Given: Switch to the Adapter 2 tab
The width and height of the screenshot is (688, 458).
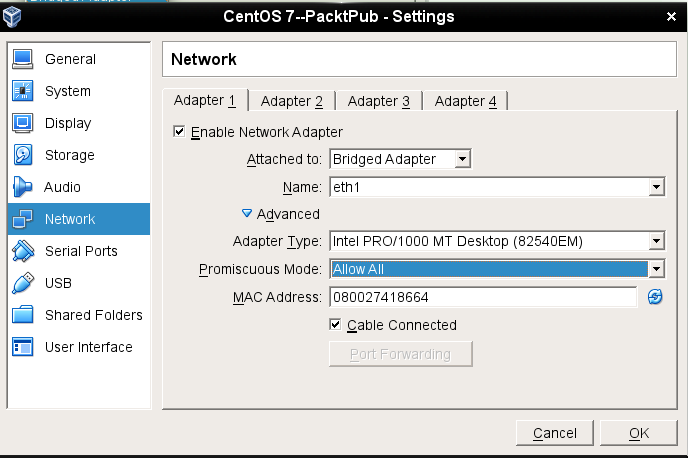Looking at the screenshot, I should (x=291, y=101).
